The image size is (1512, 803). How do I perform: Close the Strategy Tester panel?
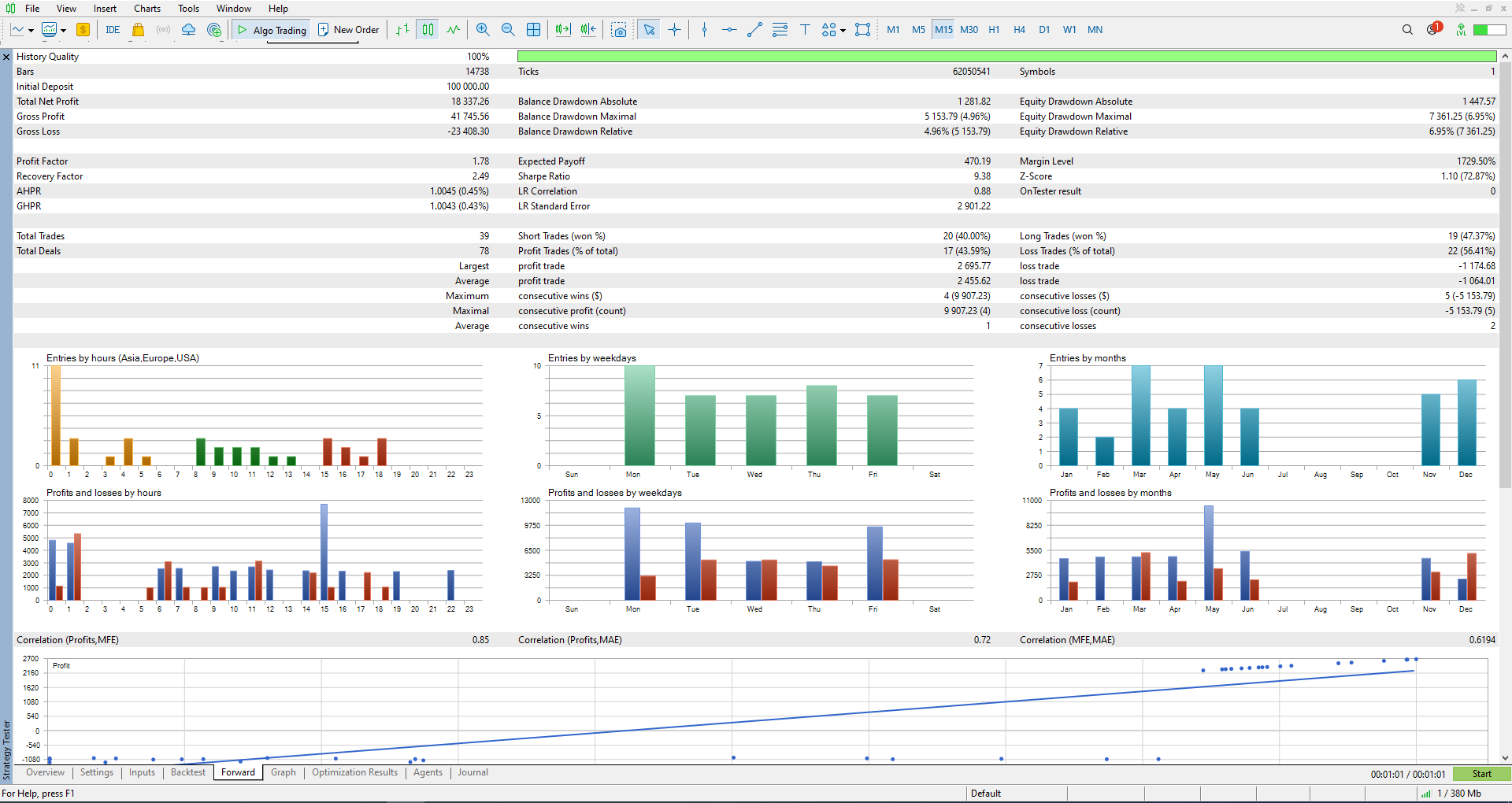(6, 57)
